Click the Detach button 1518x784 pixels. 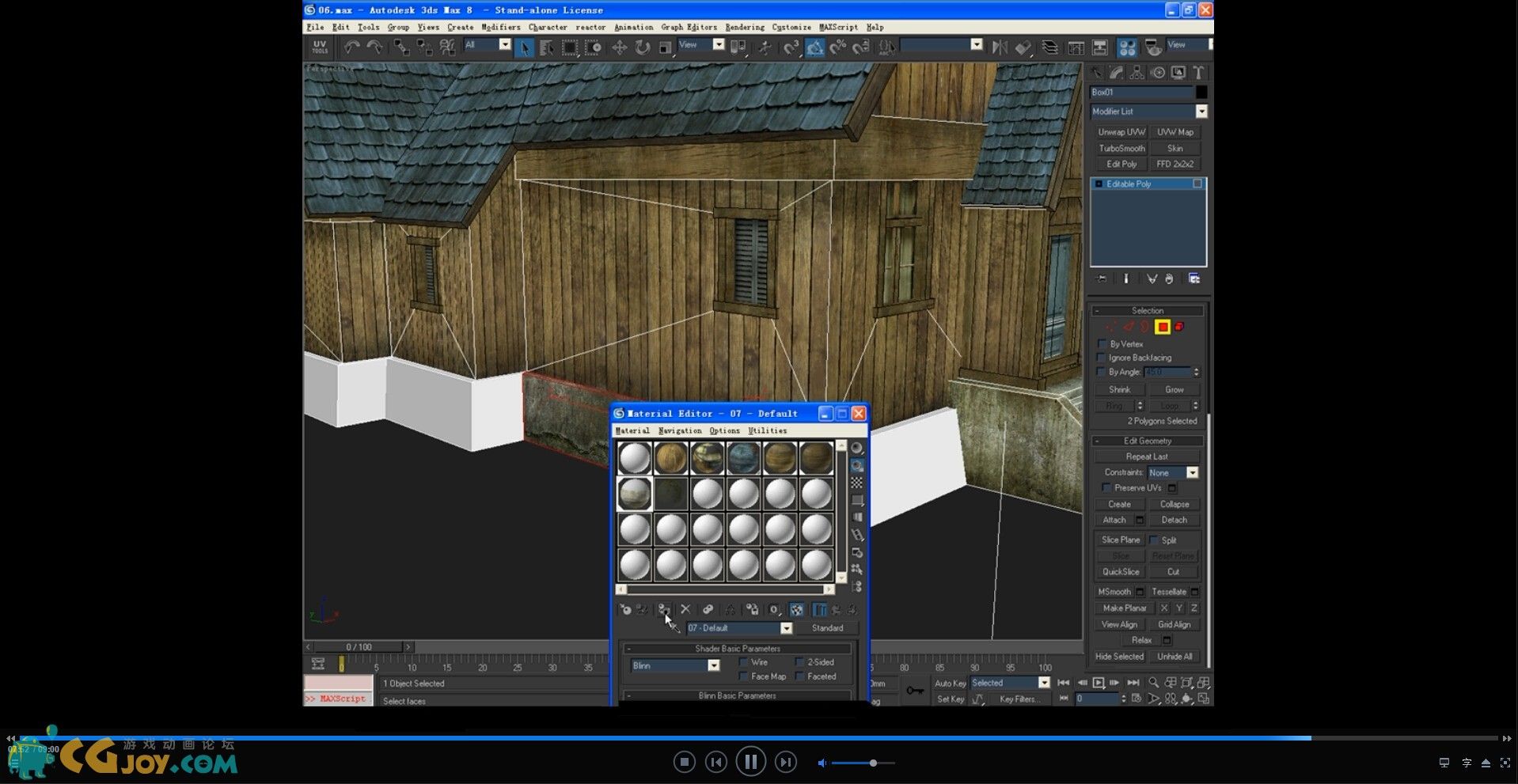click(x=1174, y=520)
